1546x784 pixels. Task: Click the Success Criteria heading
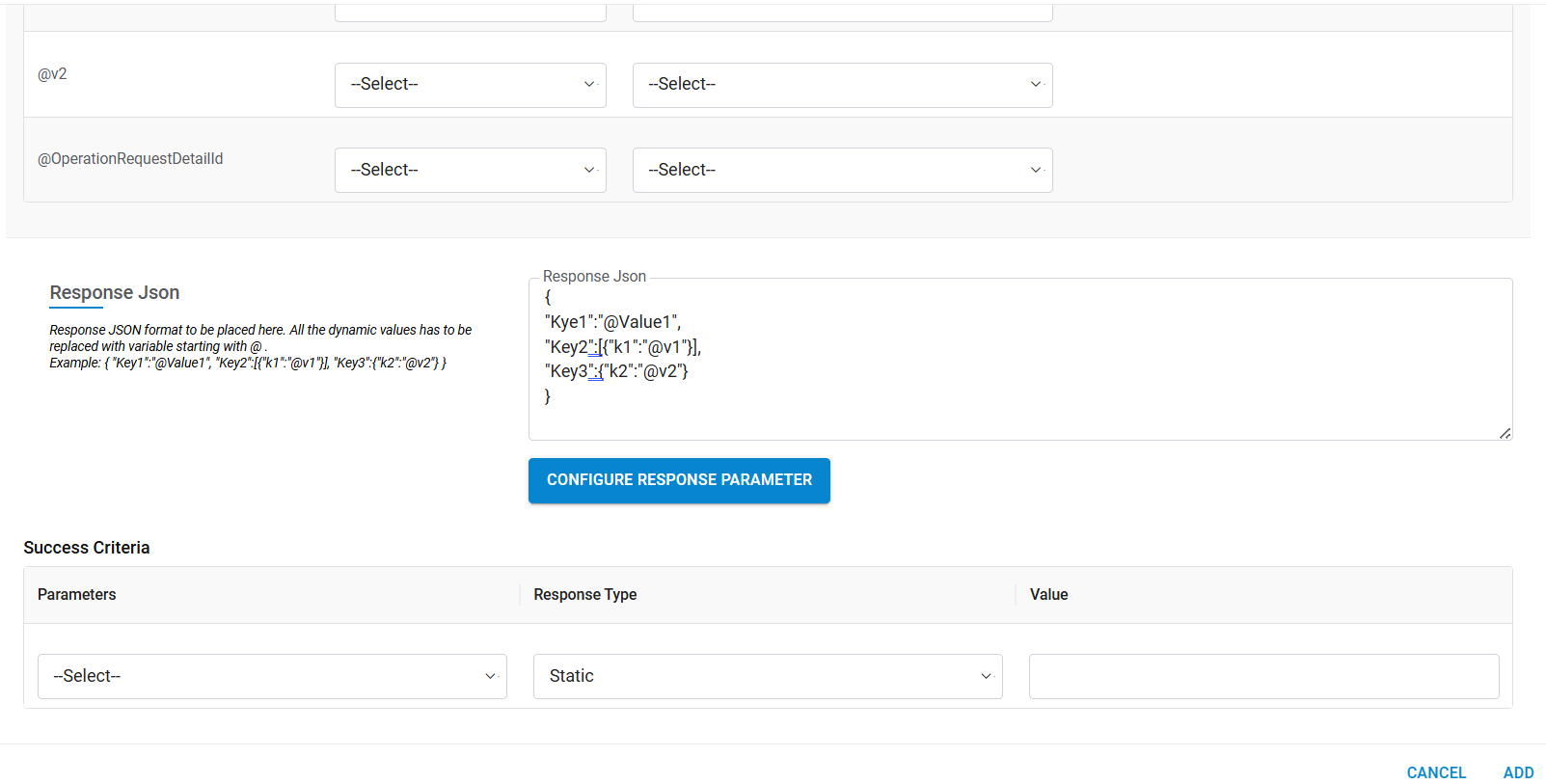87,548
